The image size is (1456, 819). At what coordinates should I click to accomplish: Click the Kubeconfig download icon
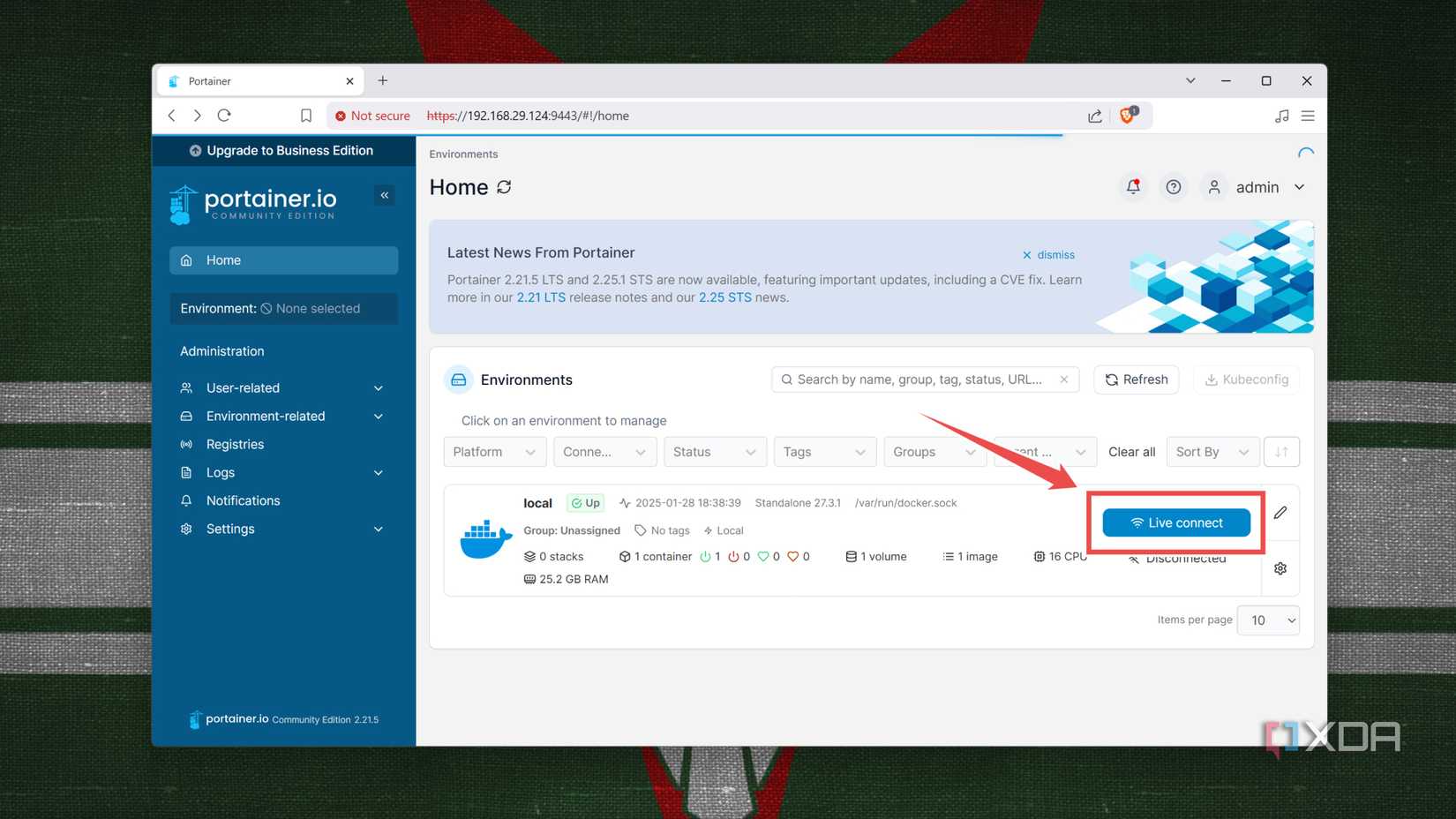coord(1212,379)
